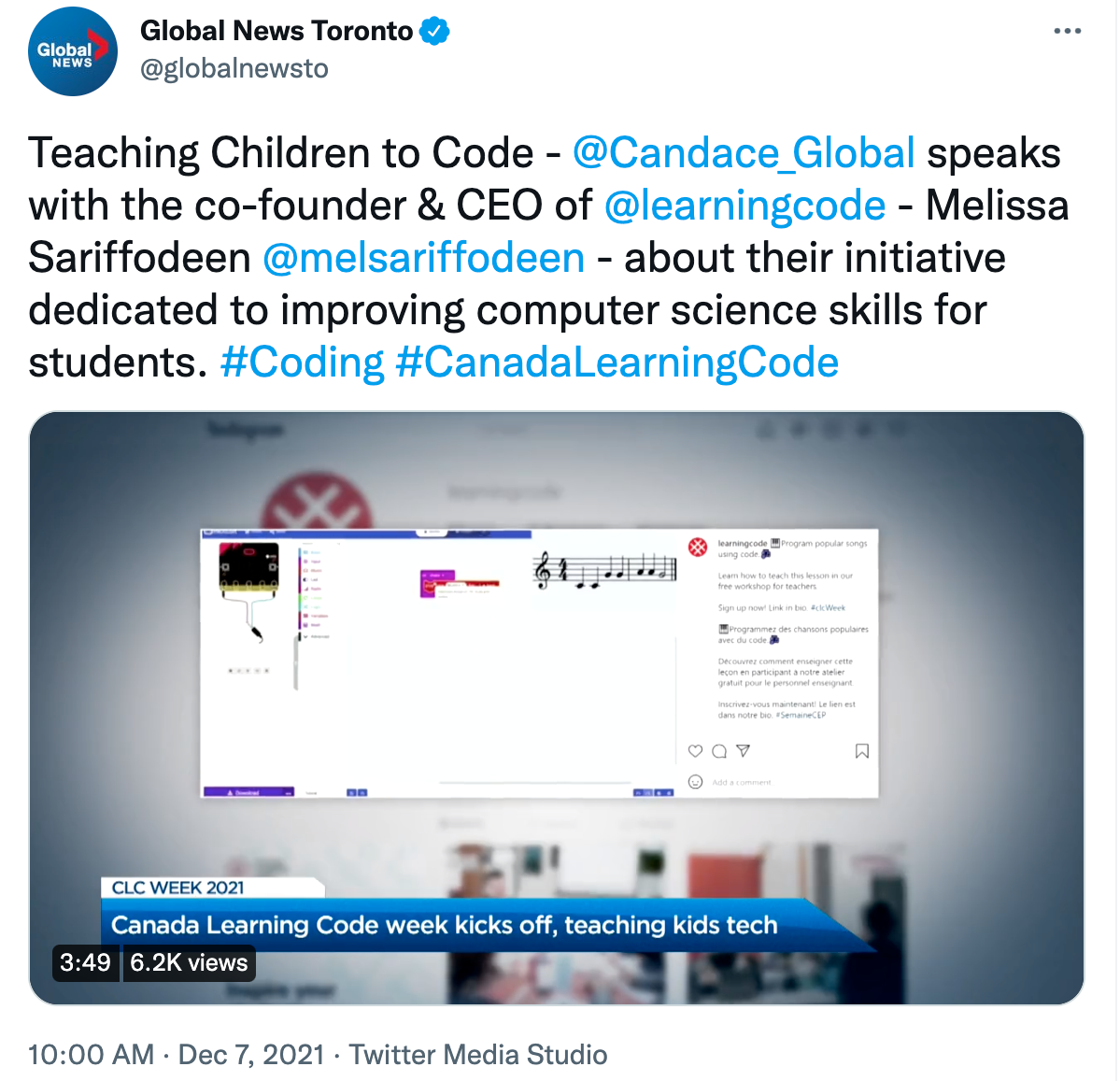Open the @melsariffodeen mention
Viewport: 1120px width, 1081px height.
point(423,257)
